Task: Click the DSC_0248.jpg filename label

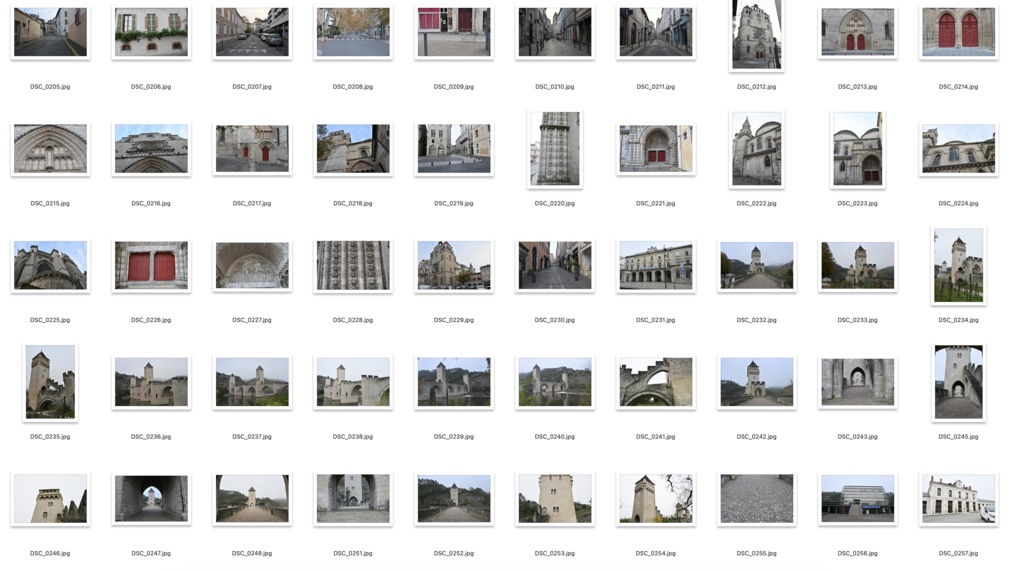Action: 252,553
